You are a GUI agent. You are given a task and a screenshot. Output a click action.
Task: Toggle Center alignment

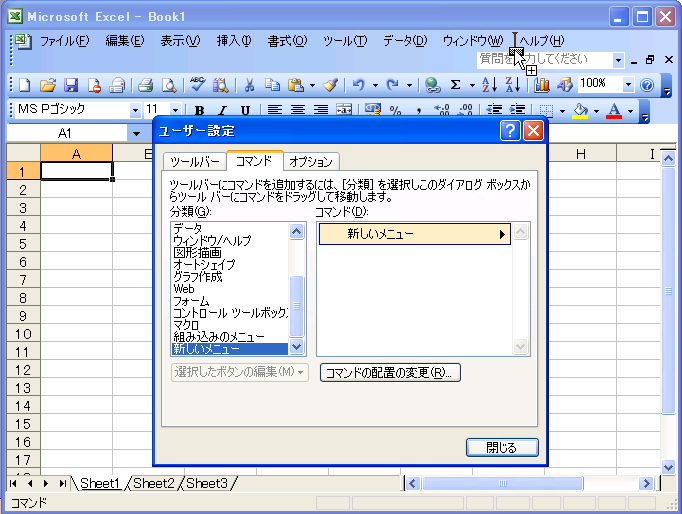(298, 110)
